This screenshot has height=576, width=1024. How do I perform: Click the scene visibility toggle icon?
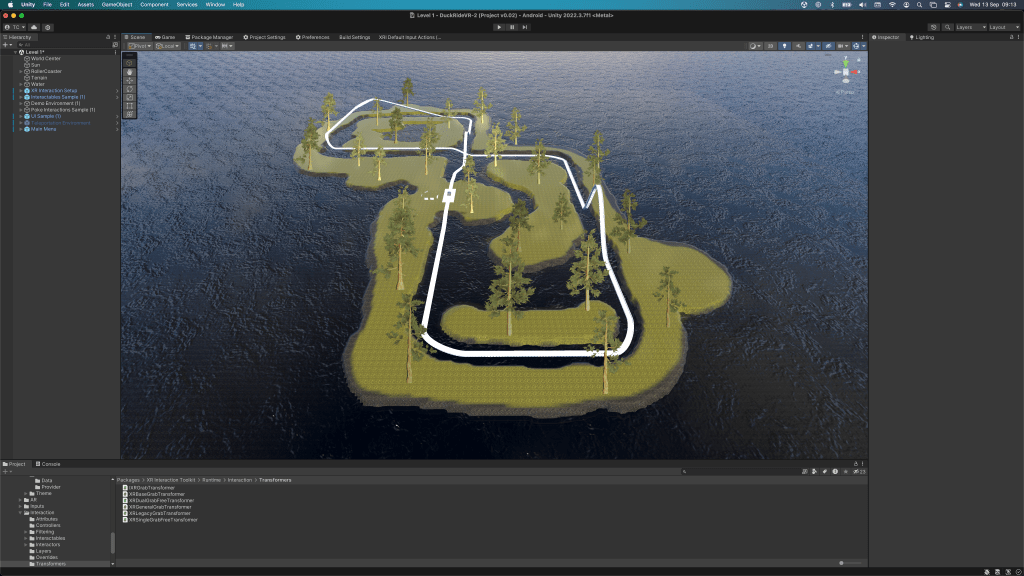pos(828,46)
